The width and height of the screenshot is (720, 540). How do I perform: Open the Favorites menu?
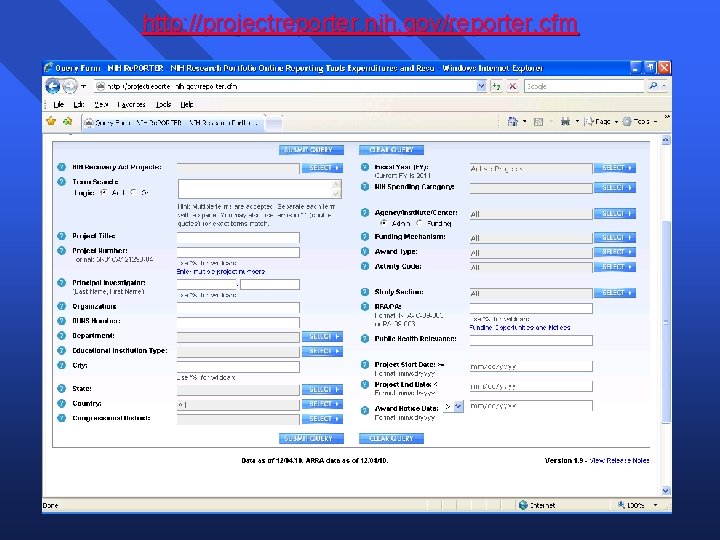pyautogui.click(x=131, y=105)
